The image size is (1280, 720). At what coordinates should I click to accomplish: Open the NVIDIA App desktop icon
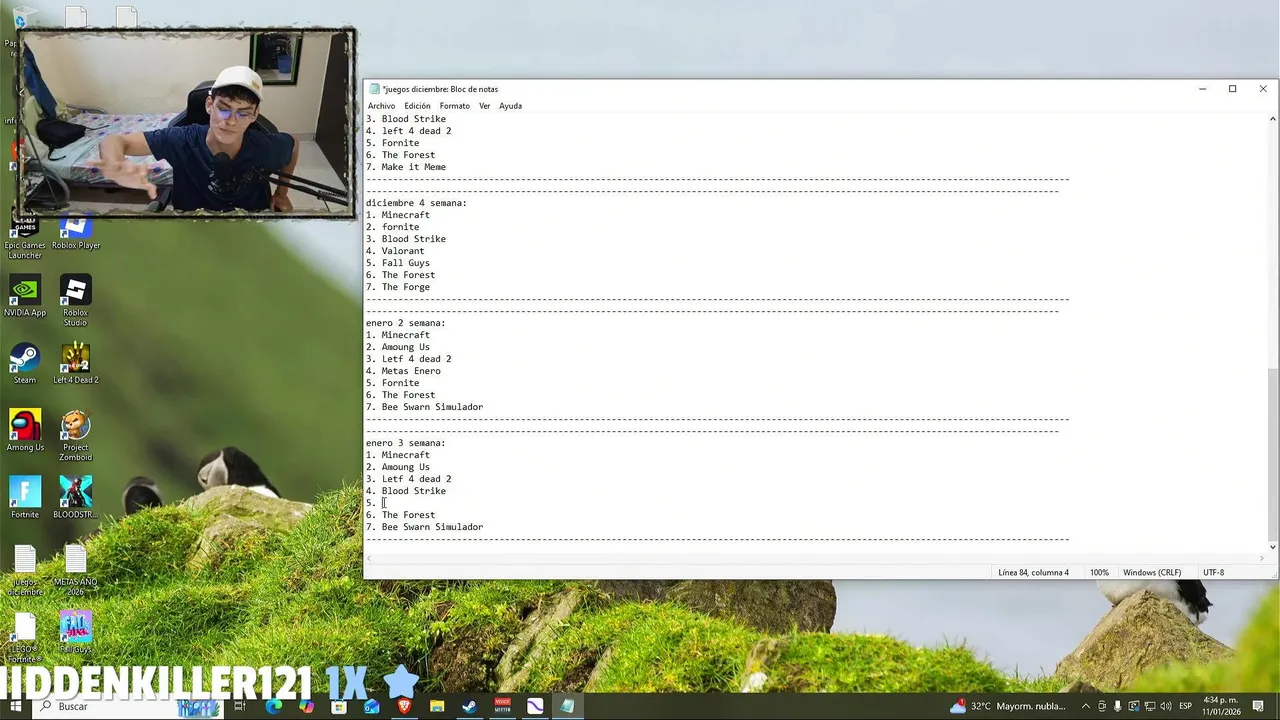[25, 296]
